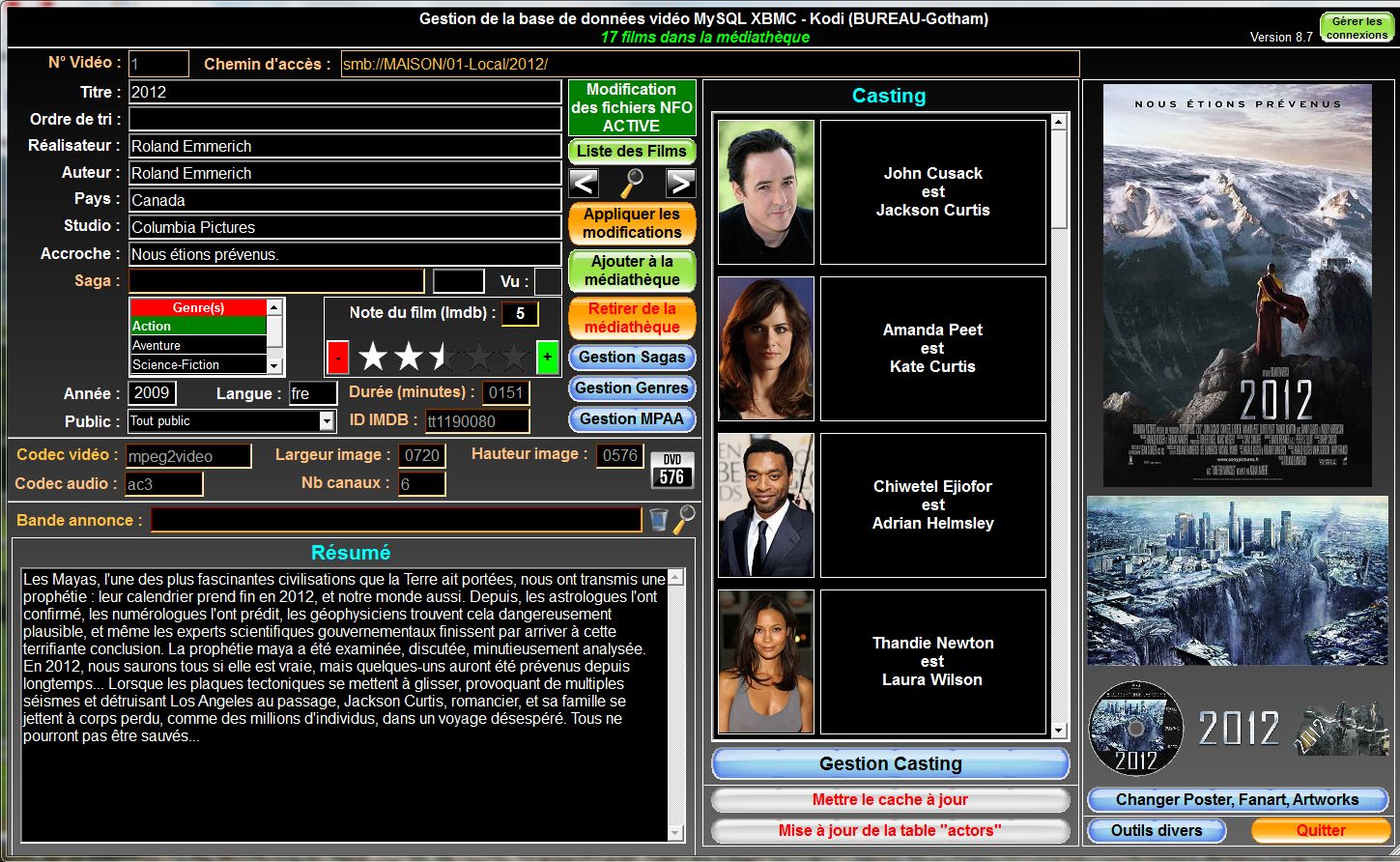The image size is (1400, 862).
Task: Increase film rating with green plus
Action: point(547,358)
